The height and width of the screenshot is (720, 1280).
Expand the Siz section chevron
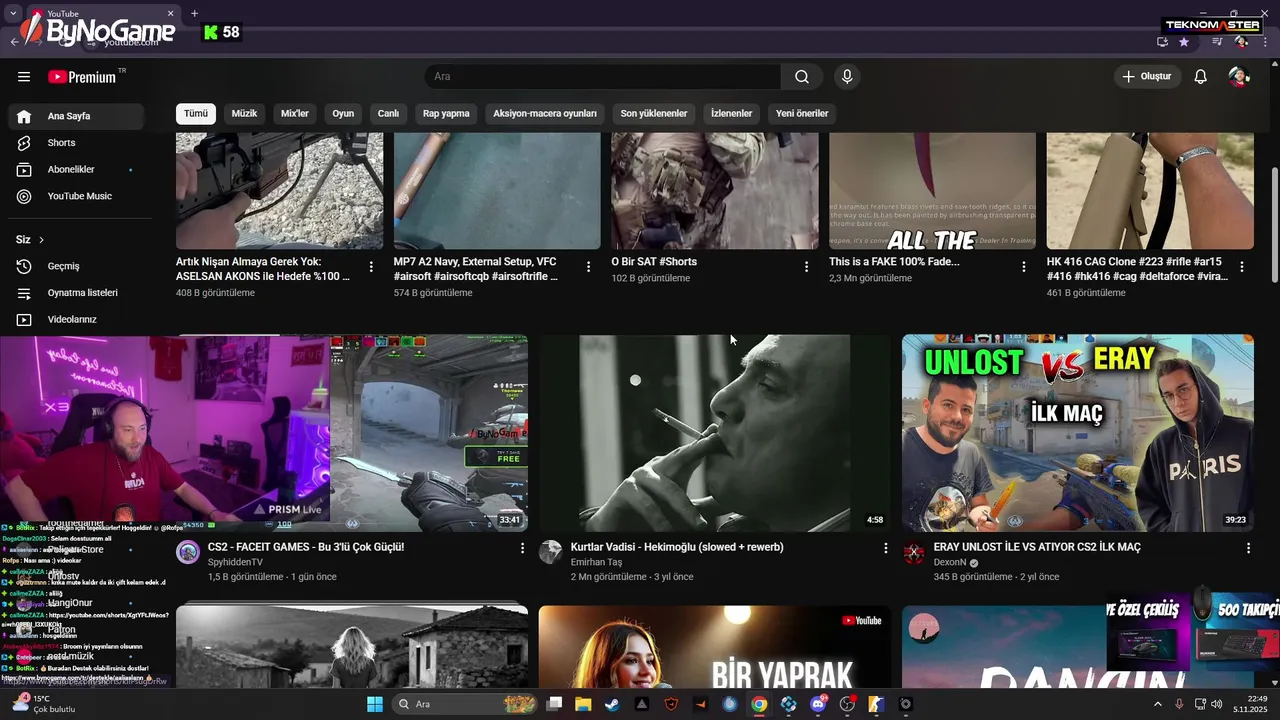[41, 240]
